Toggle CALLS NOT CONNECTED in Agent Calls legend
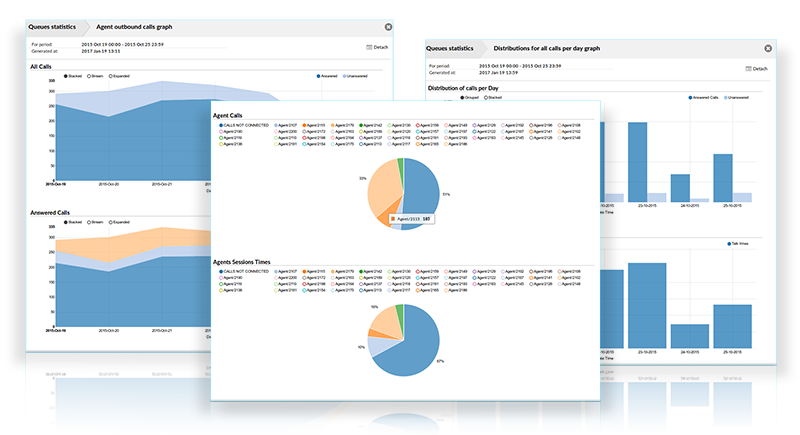 (x=244, y=125)
